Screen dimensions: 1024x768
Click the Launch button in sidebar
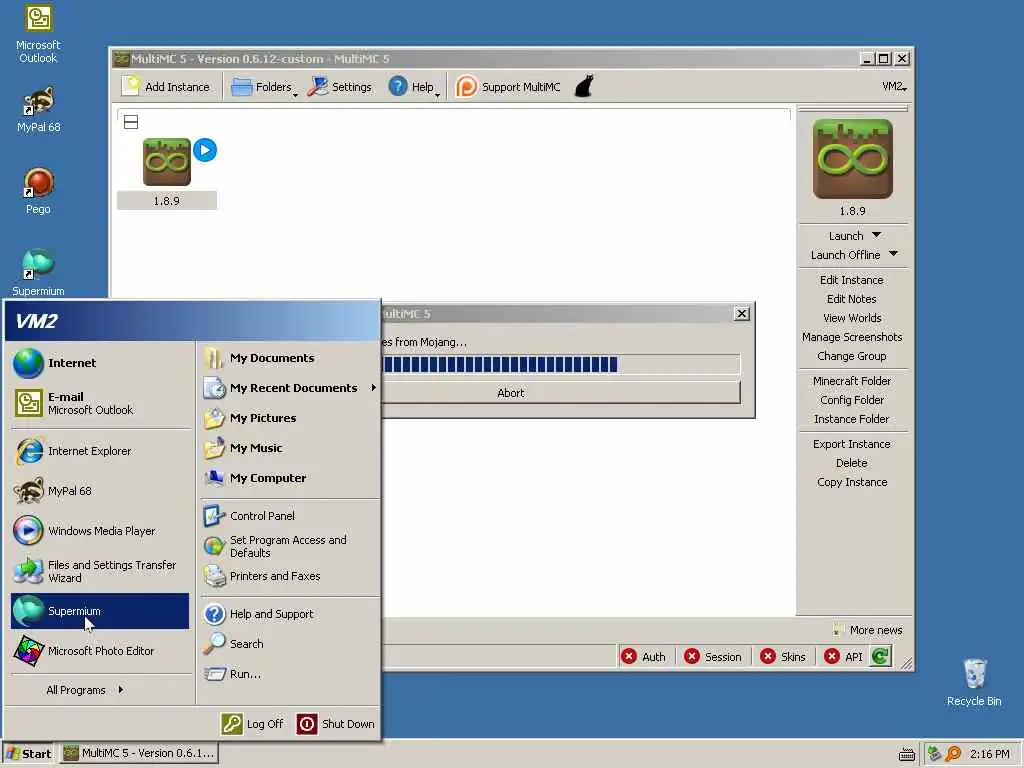pyautogui.click(x=846, y=236)
